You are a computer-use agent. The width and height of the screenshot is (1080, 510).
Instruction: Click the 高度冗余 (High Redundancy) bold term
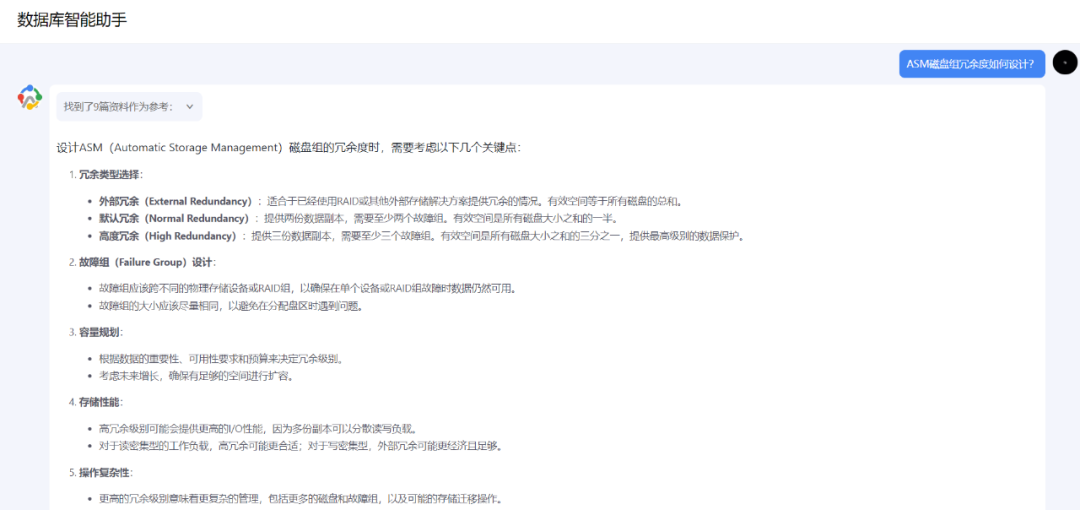coord(168,236)
